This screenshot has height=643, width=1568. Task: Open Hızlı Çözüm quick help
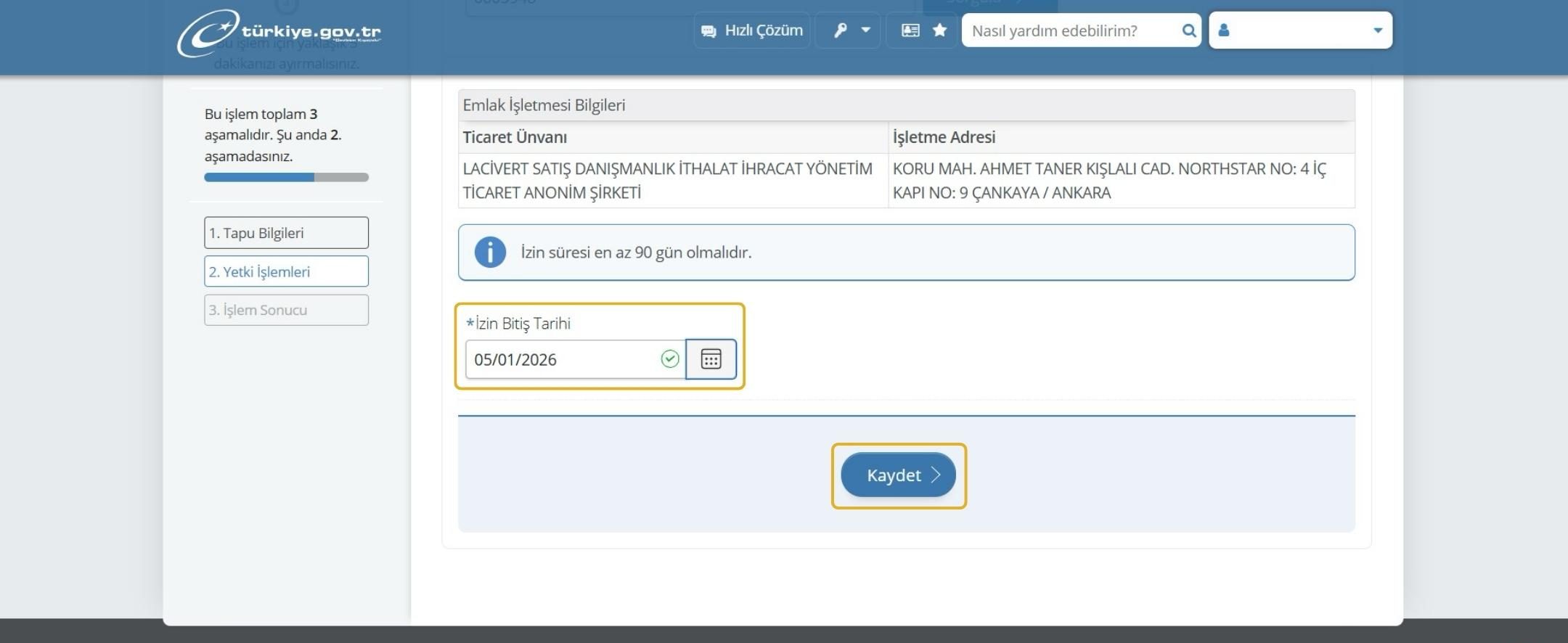(751, 30)
